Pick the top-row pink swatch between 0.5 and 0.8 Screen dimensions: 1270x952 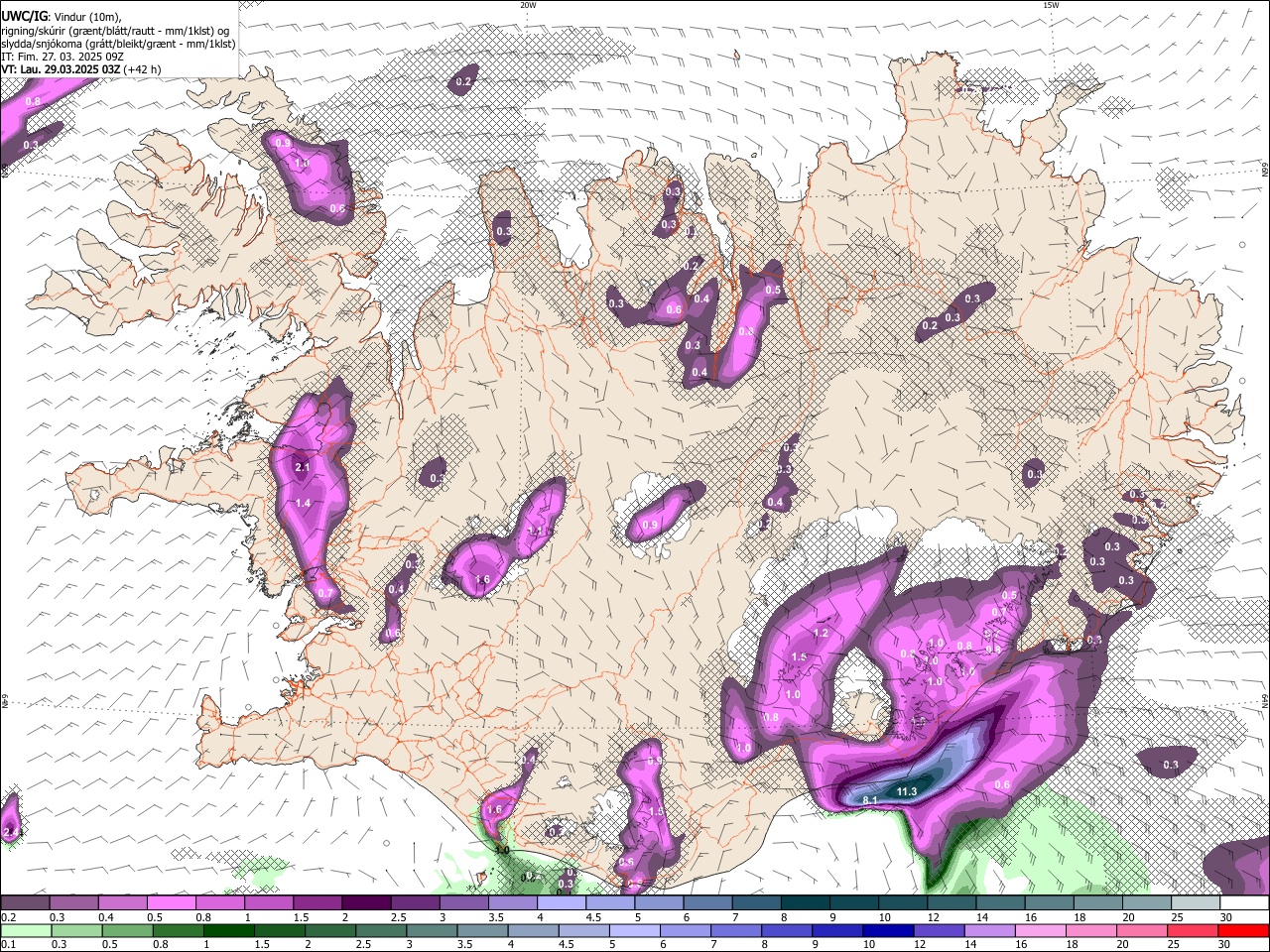pyautogui.click(x=171, y=903)
